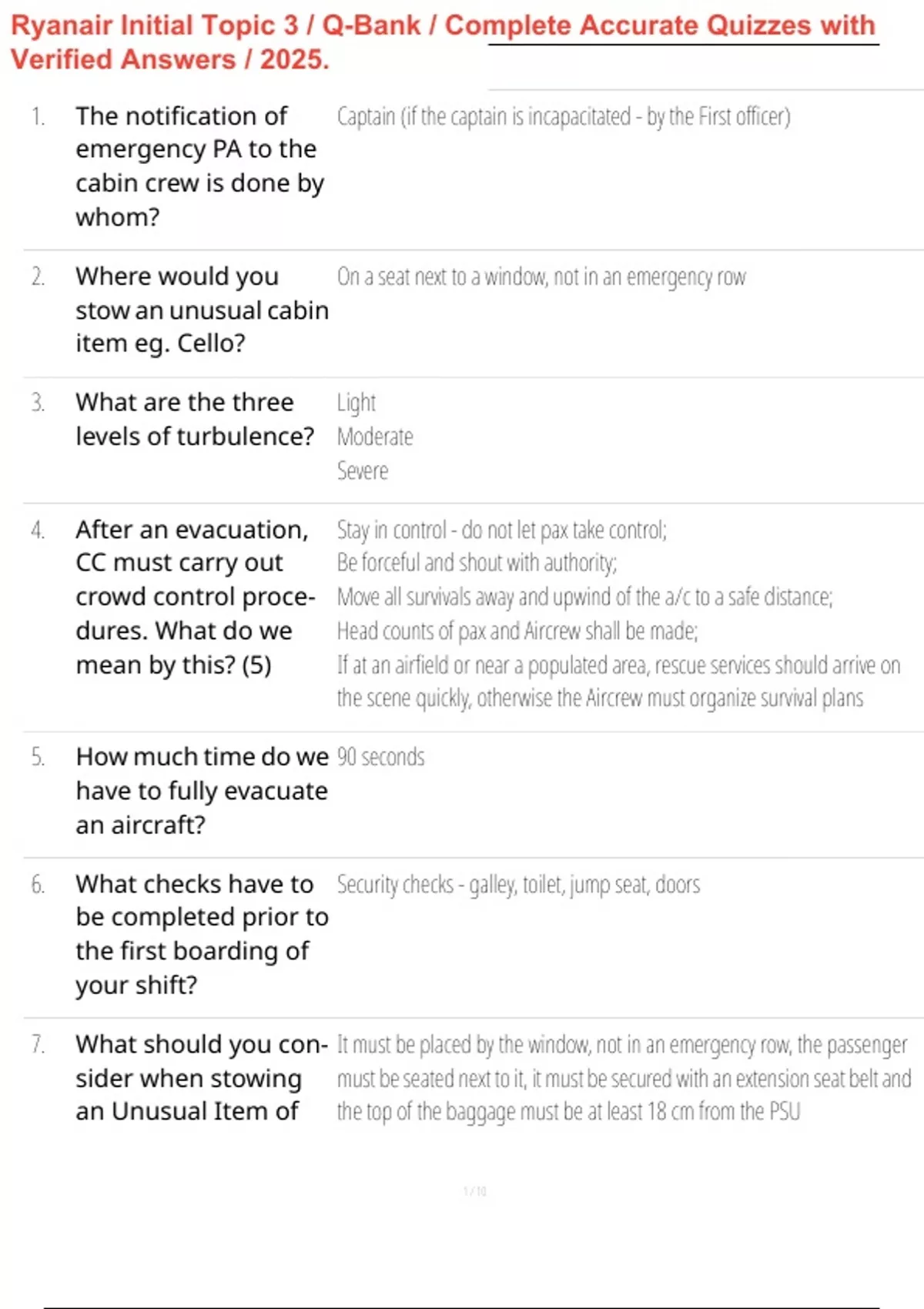Click the 'Head counts of pax and Aircrew' line
Screen dimensions: 924x1309
point(517,631)
